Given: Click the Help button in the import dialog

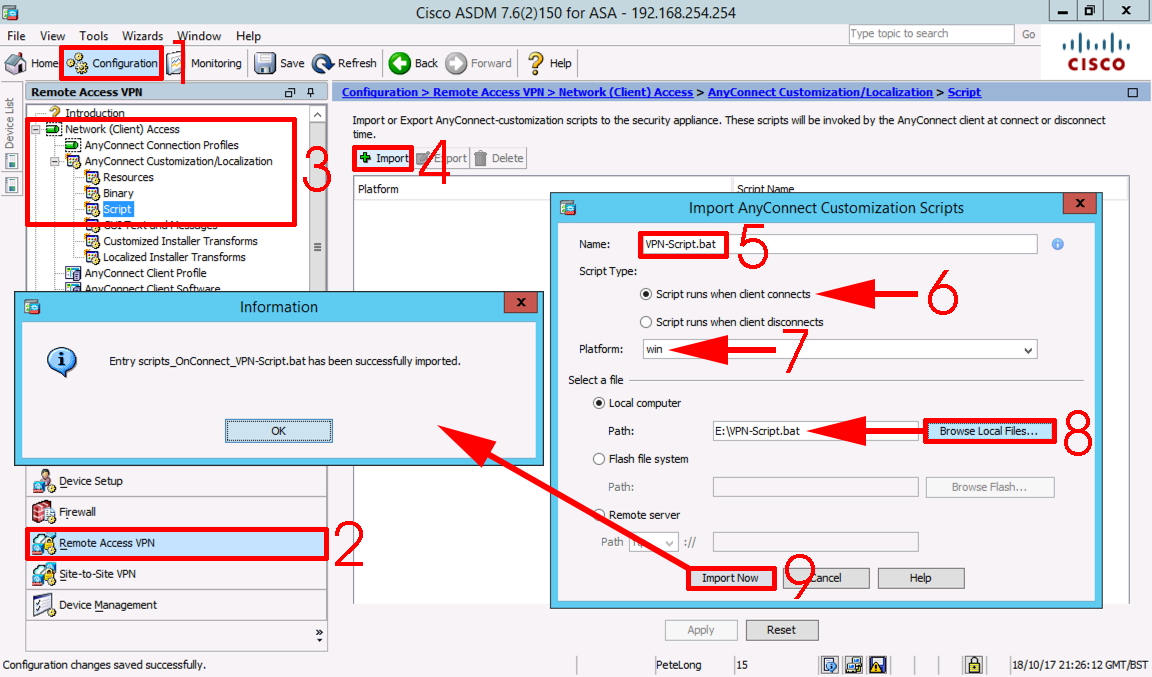Looking at the screenshot, I should point(921,579).
